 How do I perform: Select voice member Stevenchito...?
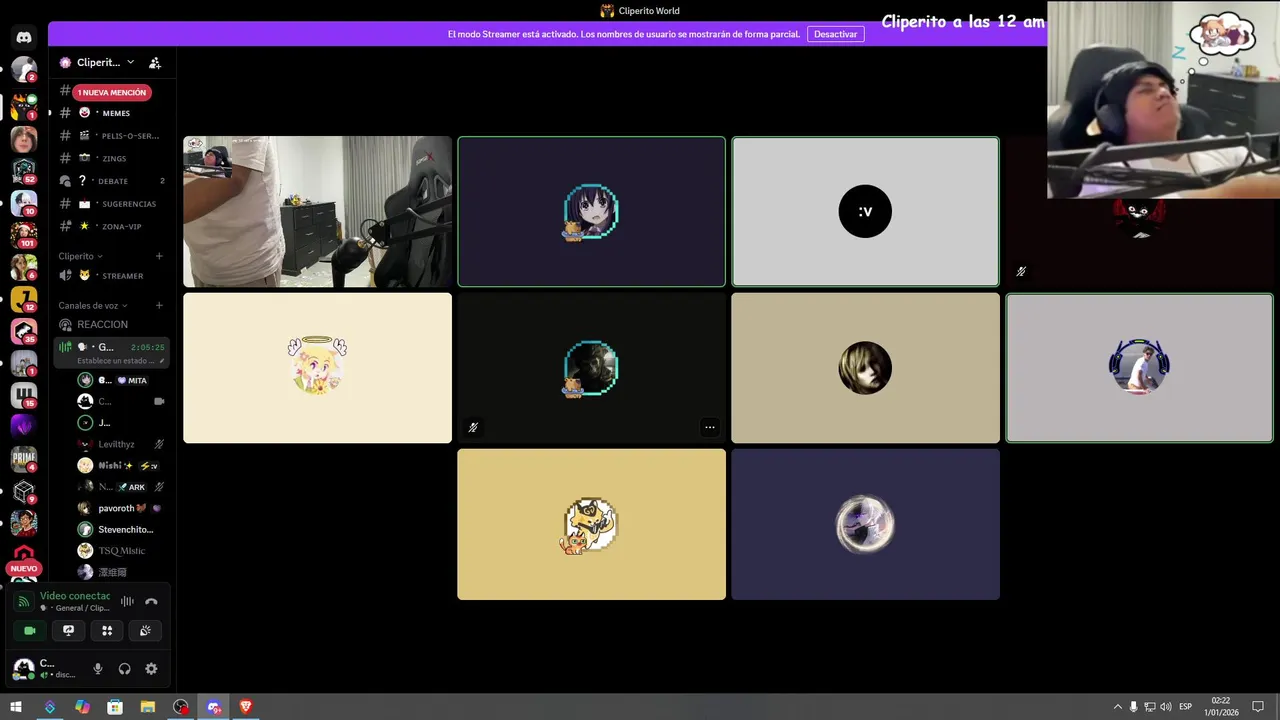[x=121, y=529]
